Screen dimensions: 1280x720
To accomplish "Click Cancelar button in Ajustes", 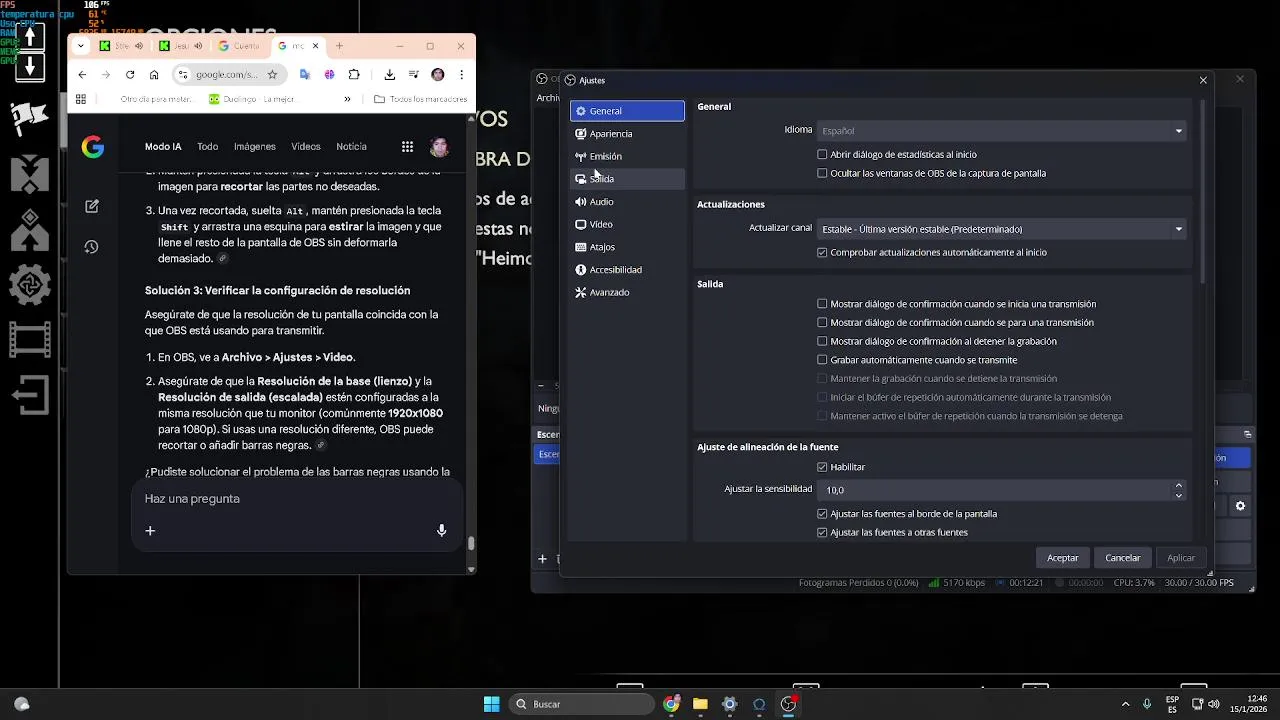I will pos(1123,558).
